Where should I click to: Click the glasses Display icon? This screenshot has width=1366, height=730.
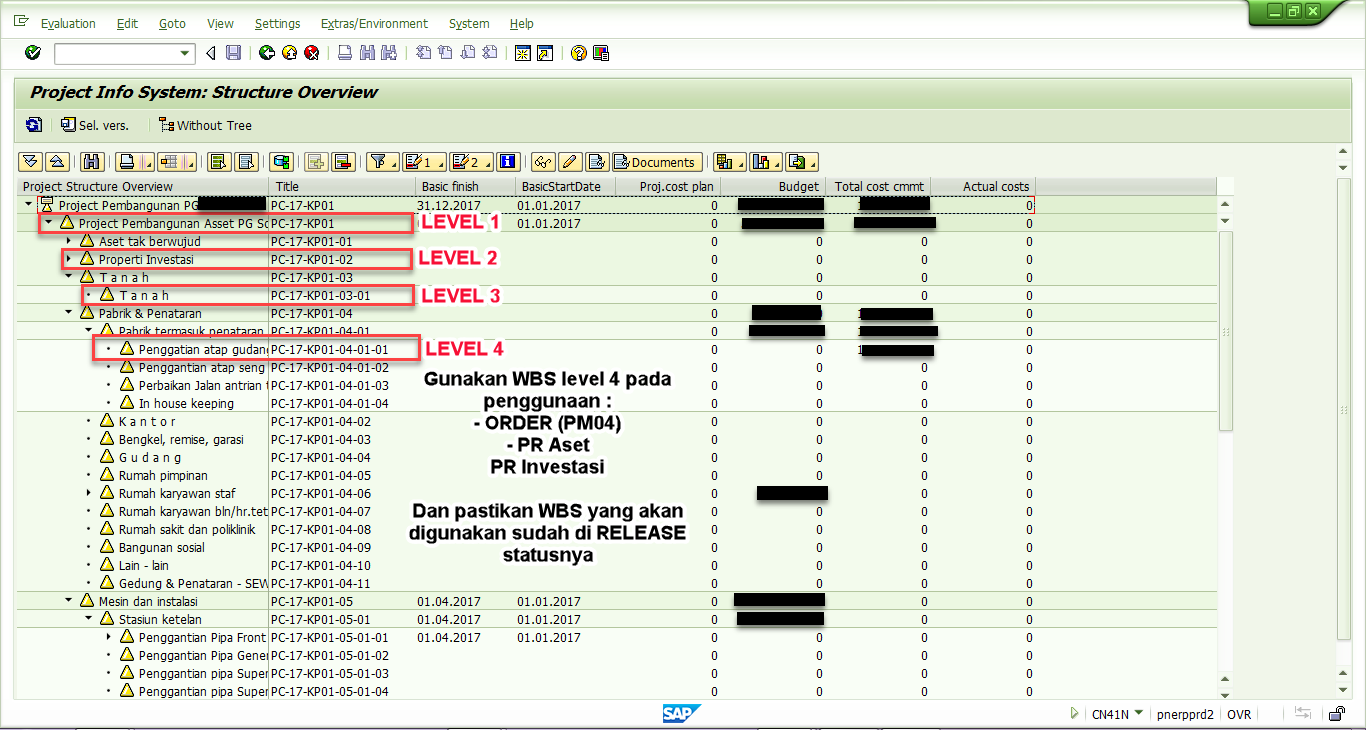tap(543, 161)
